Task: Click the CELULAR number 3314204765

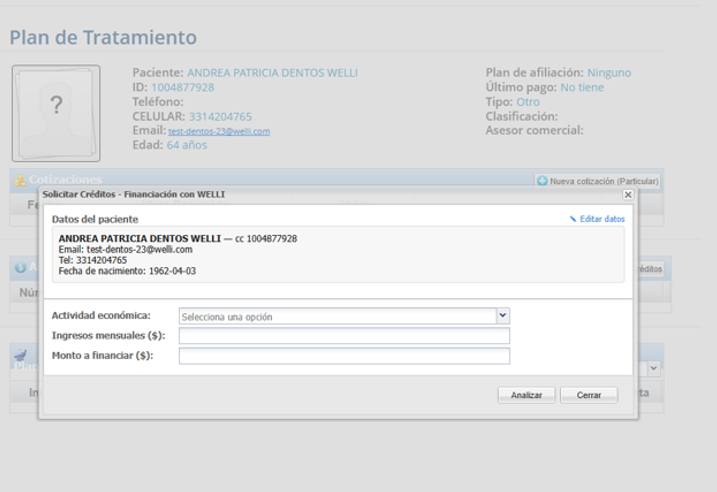Action: click(x=220, y=117)
